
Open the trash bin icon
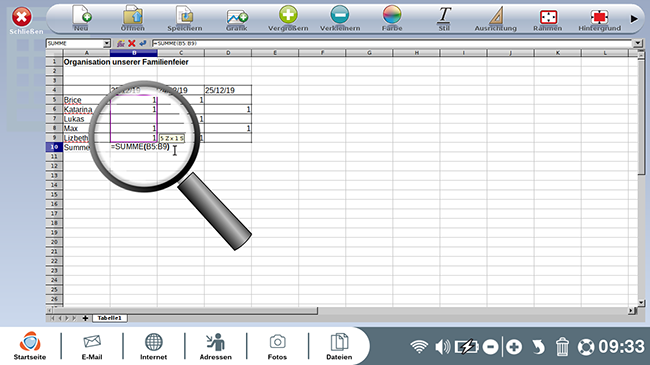click(562, 347)
